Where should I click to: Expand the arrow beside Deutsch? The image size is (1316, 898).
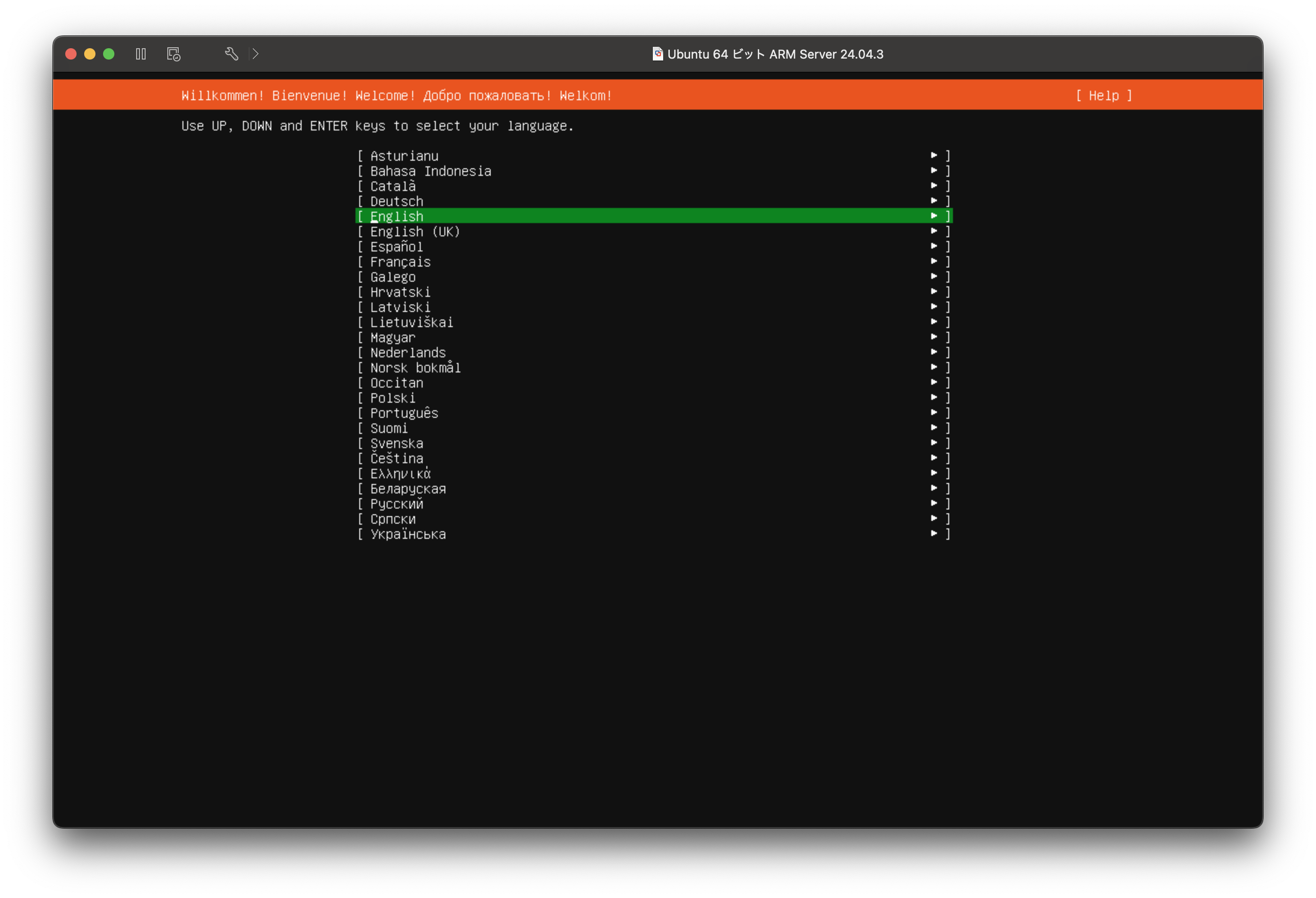[934, 201]
